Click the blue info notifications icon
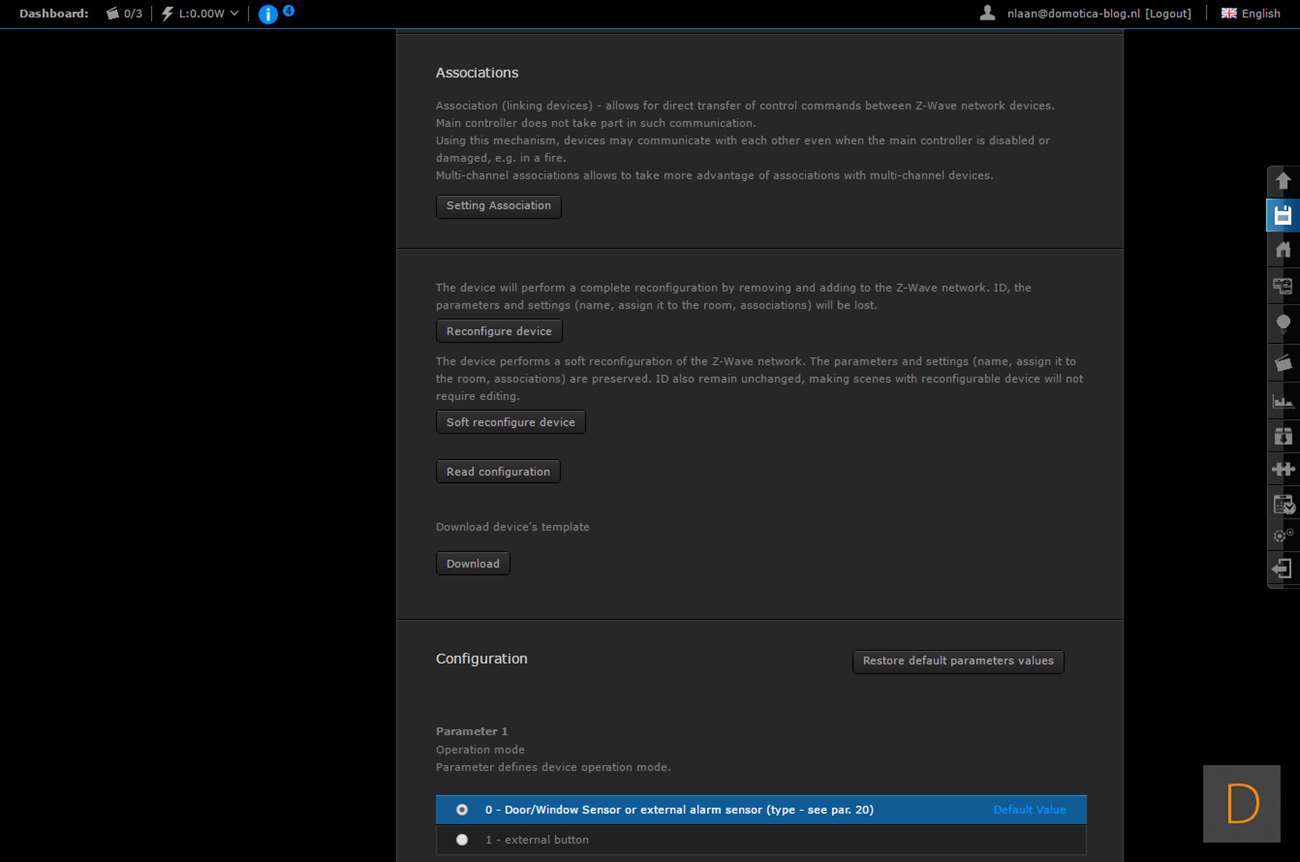The height and width of the screenshot is (862, 1300). 268,14
